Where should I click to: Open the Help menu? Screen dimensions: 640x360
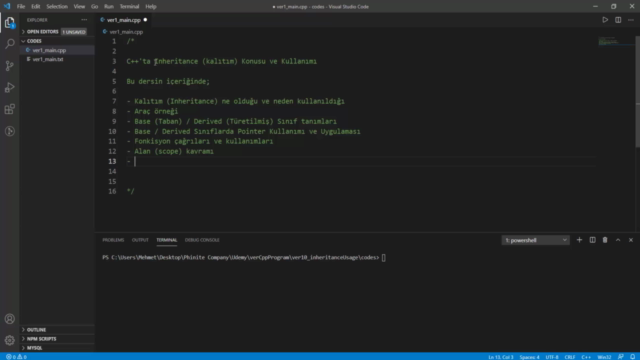(151, 7)
